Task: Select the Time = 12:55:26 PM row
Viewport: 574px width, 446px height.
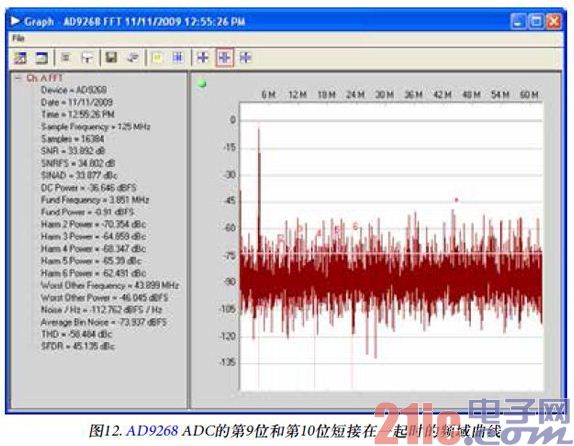Action: pos(78,114)
